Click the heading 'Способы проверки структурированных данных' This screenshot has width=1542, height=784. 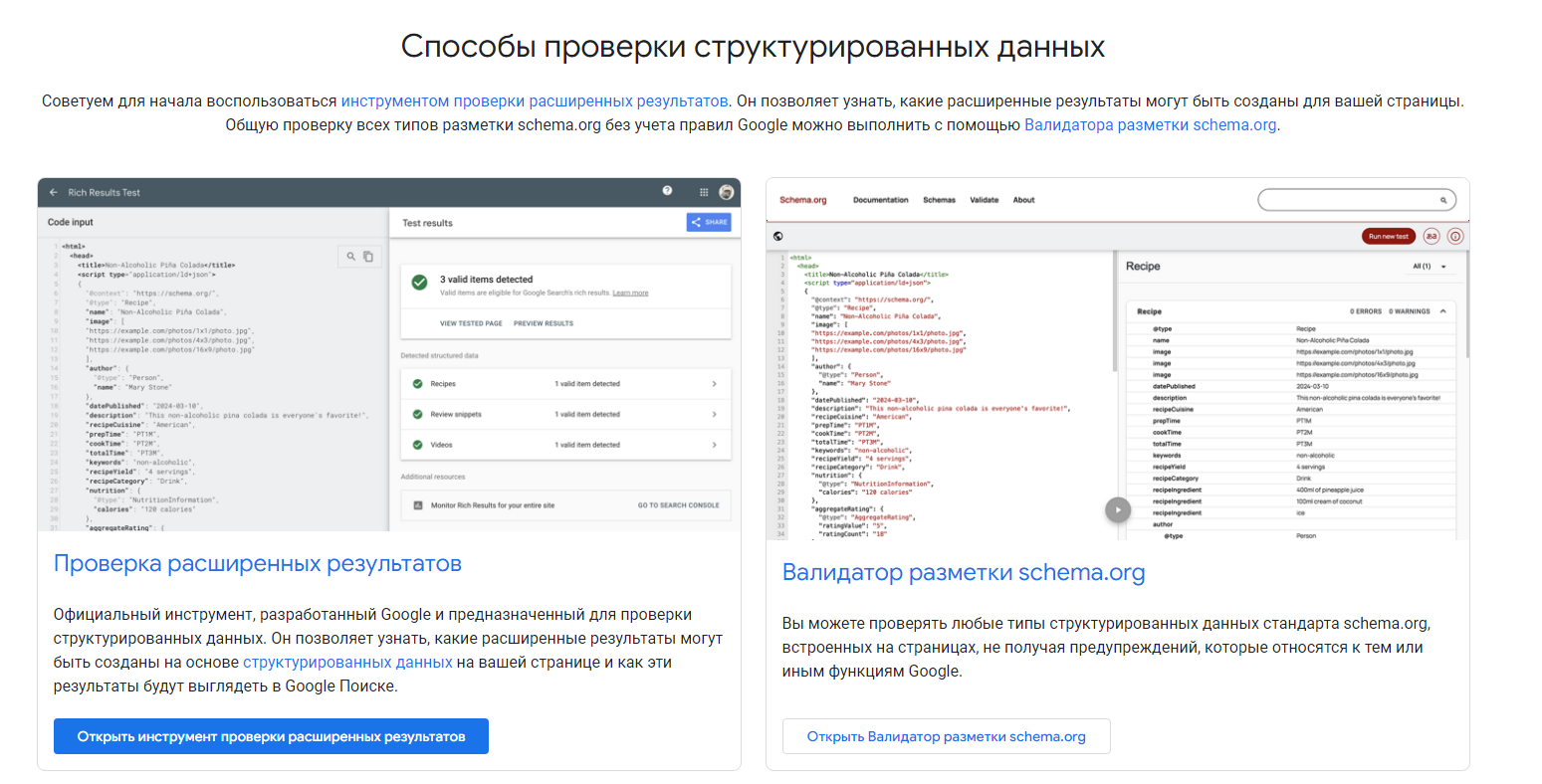tap(753, 47)
